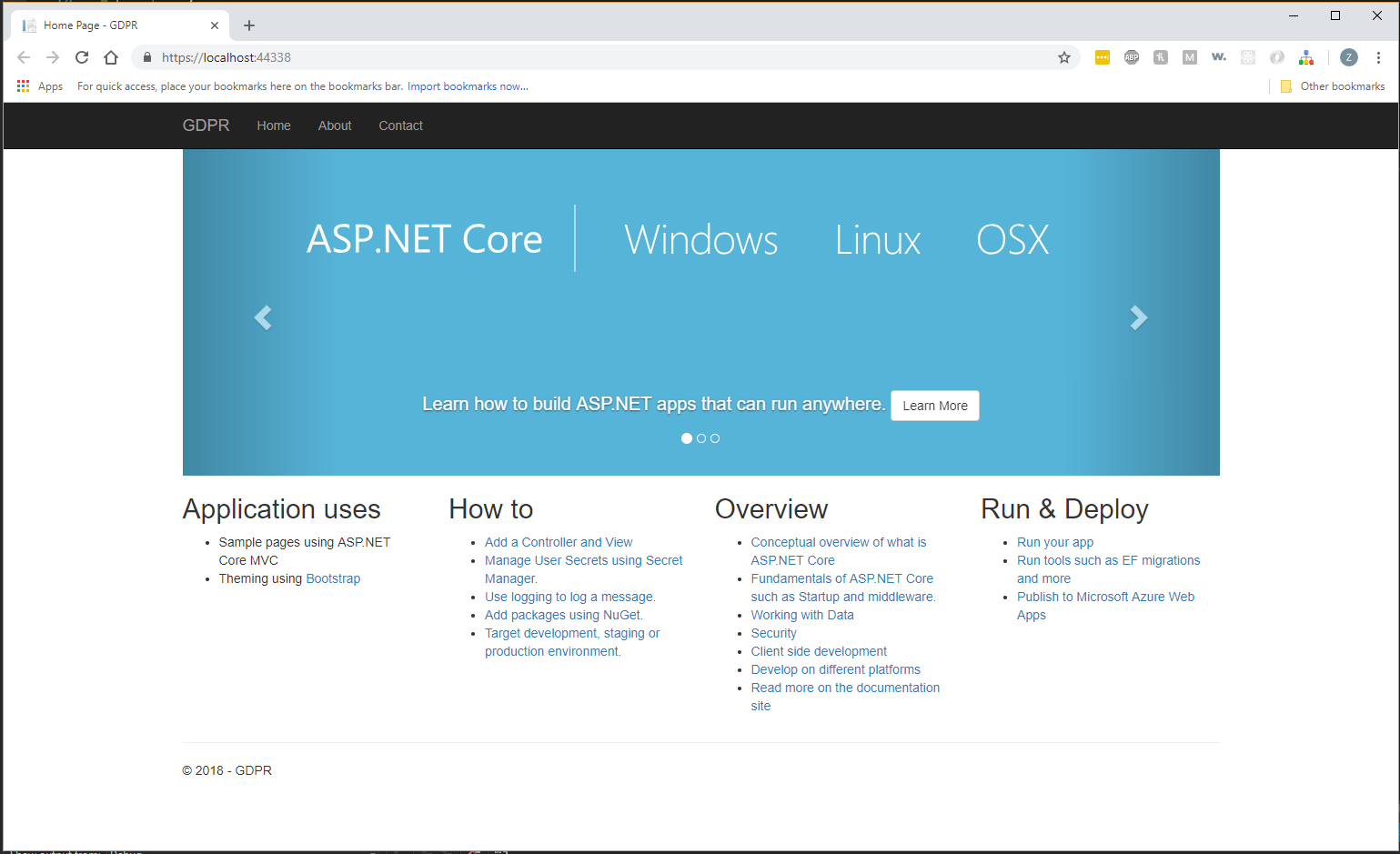Open the React developer tools extension icon
1400x854 pixels.
coord(1248,57)
